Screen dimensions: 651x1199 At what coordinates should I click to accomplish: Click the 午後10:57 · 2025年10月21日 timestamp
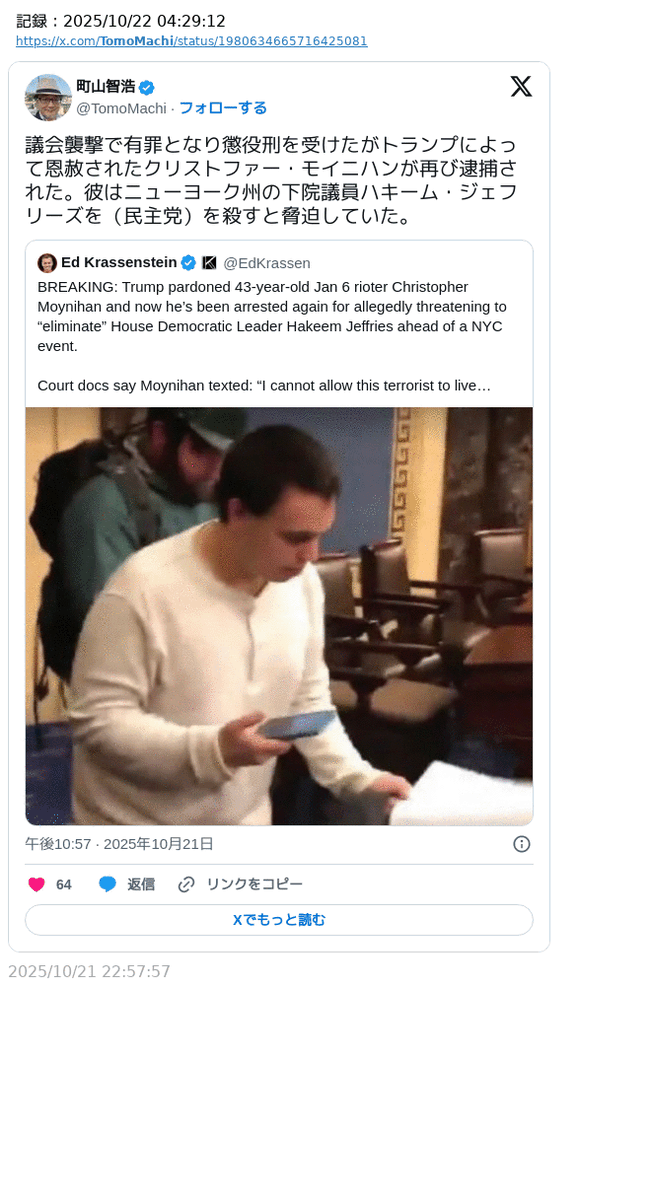point(119,844)
